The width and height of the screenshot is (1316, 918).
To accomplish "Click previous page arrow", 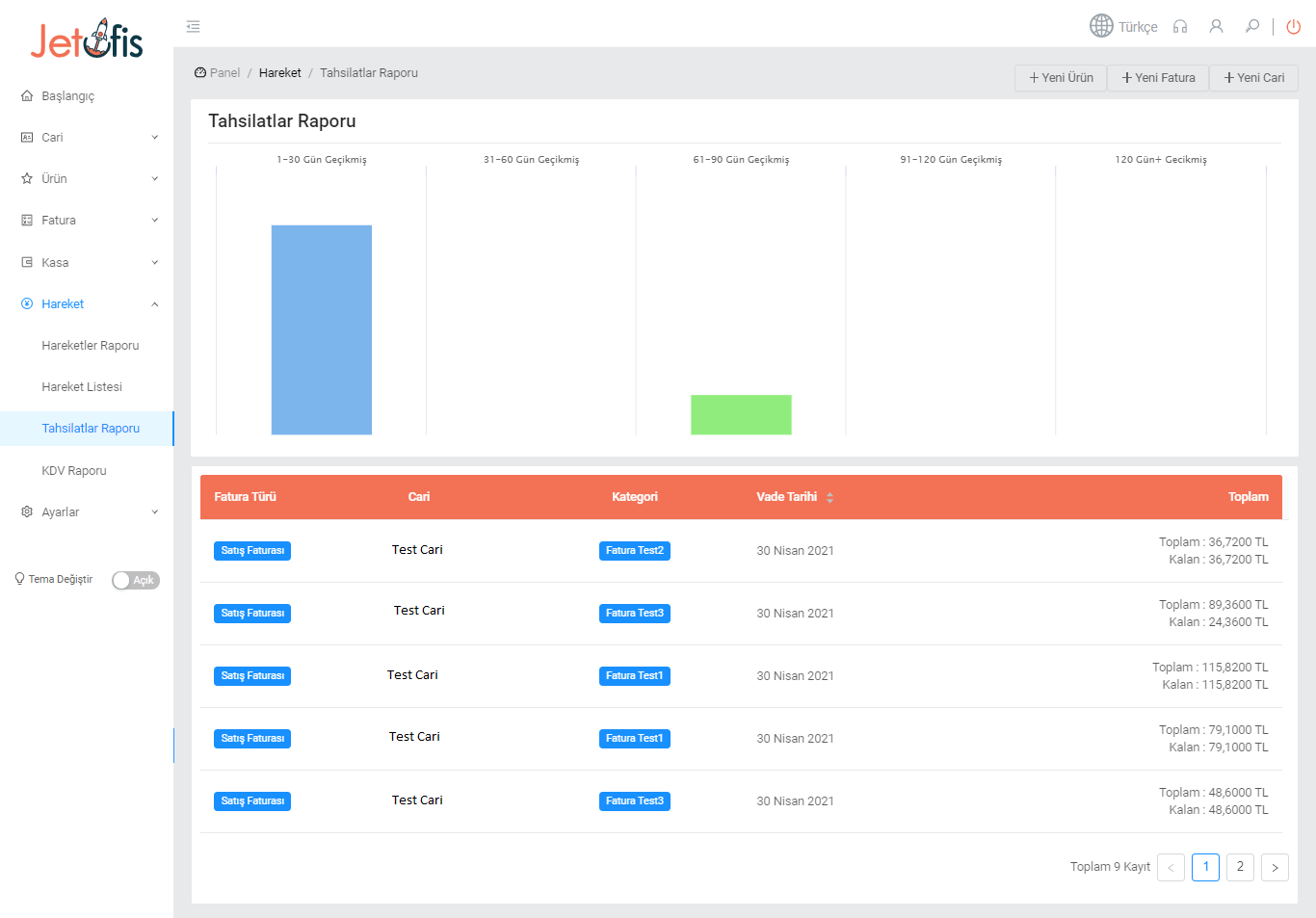I will tap(1171, 867).
